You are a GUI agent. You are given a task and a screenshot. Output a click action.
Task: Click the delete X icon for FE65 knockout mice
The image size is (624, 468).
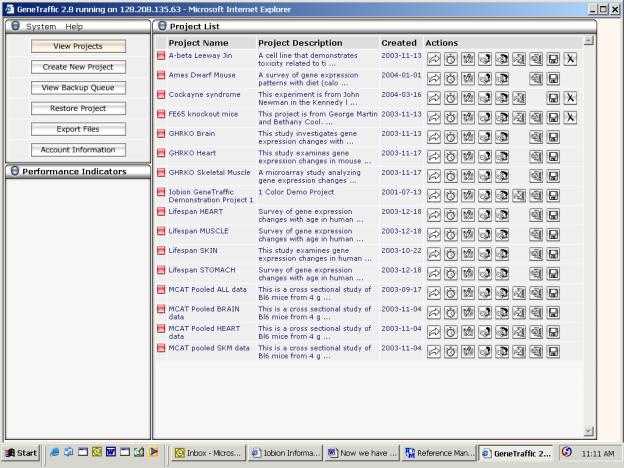click(570, 117)
